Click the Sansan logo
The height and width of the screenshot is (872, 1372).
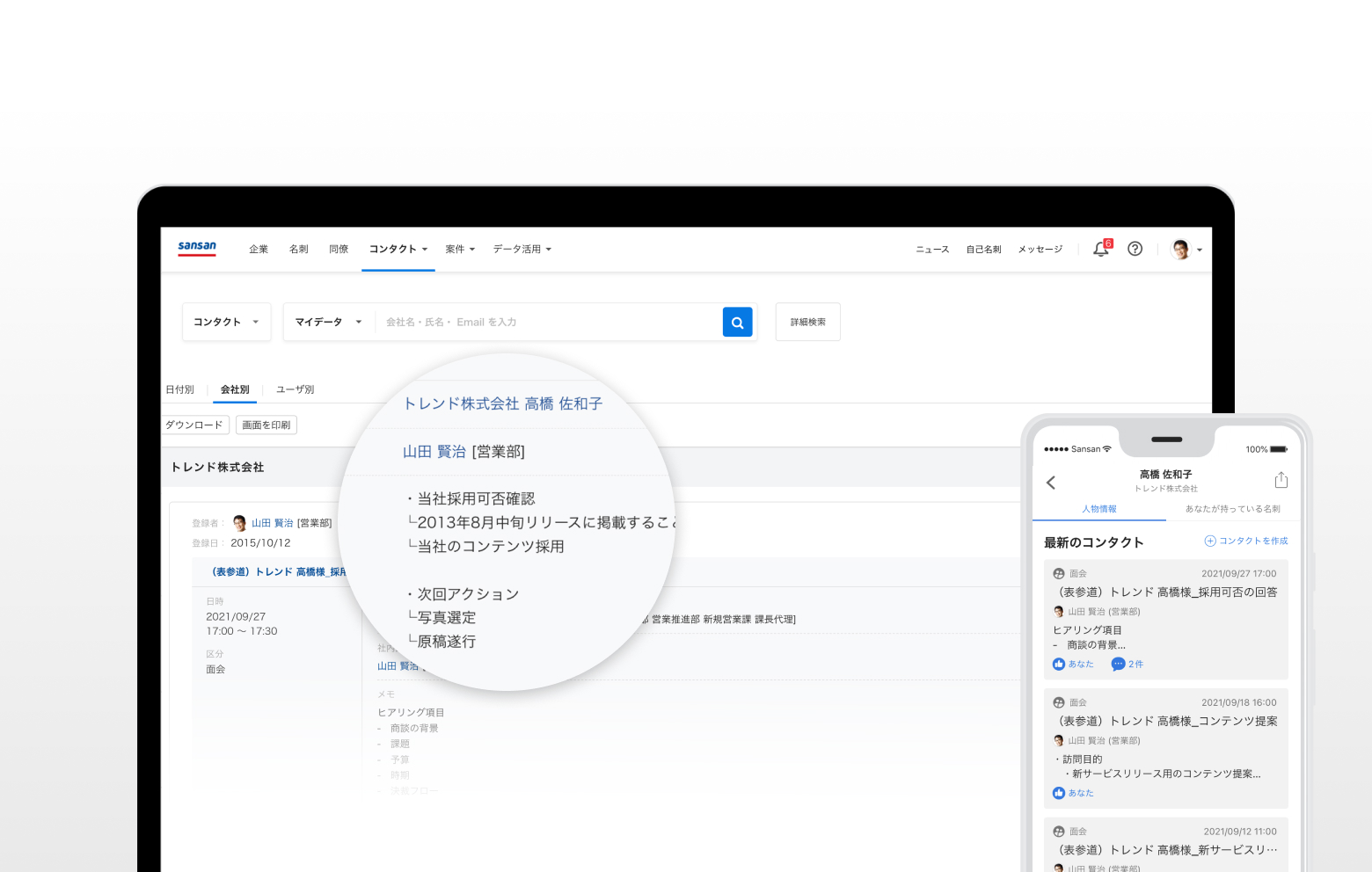tap(197, 248)
